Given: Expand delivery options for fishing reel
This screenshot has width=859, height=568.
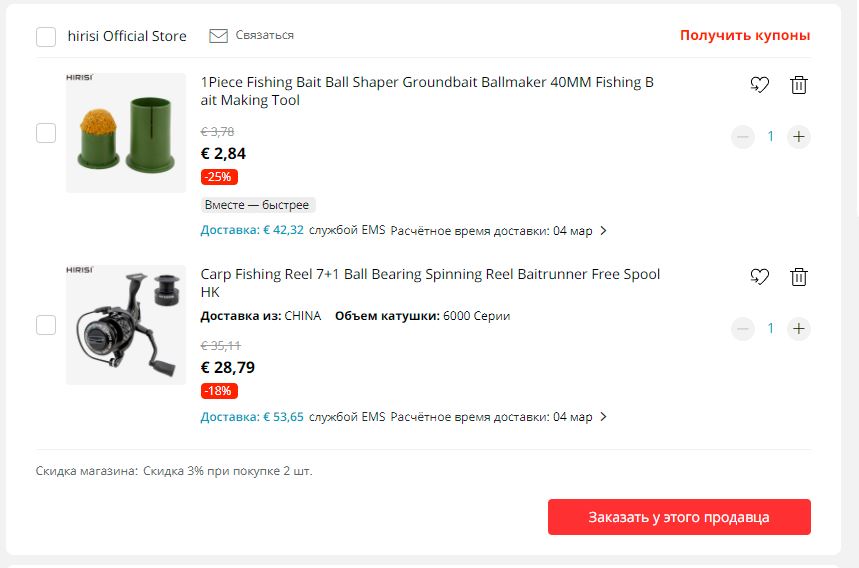Looking at the screenshot, I should click(603, 417).
